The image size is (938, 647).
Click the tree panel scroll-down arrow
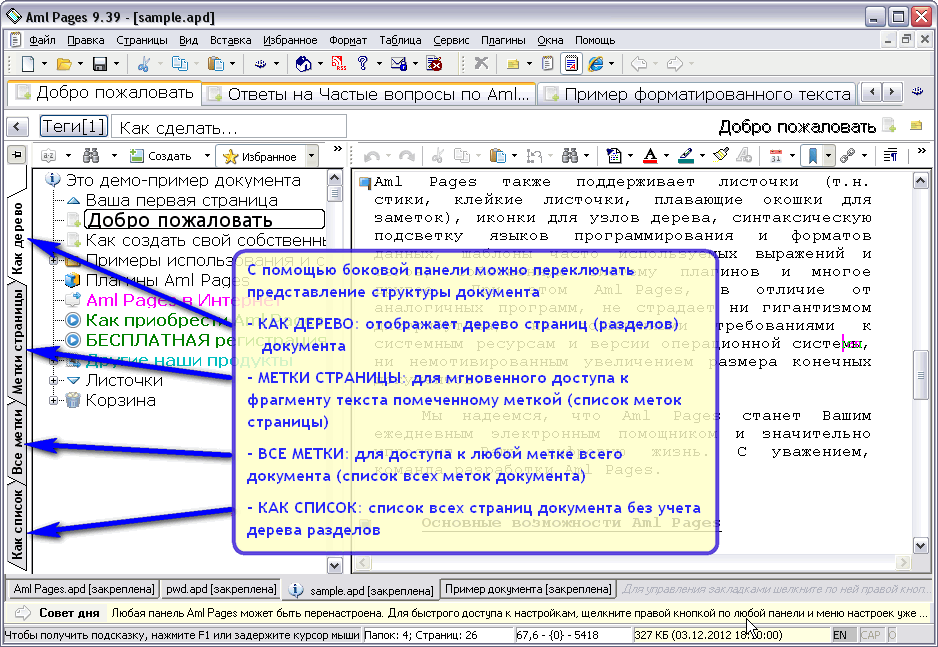pyautogui.click(x=334, y=564)
